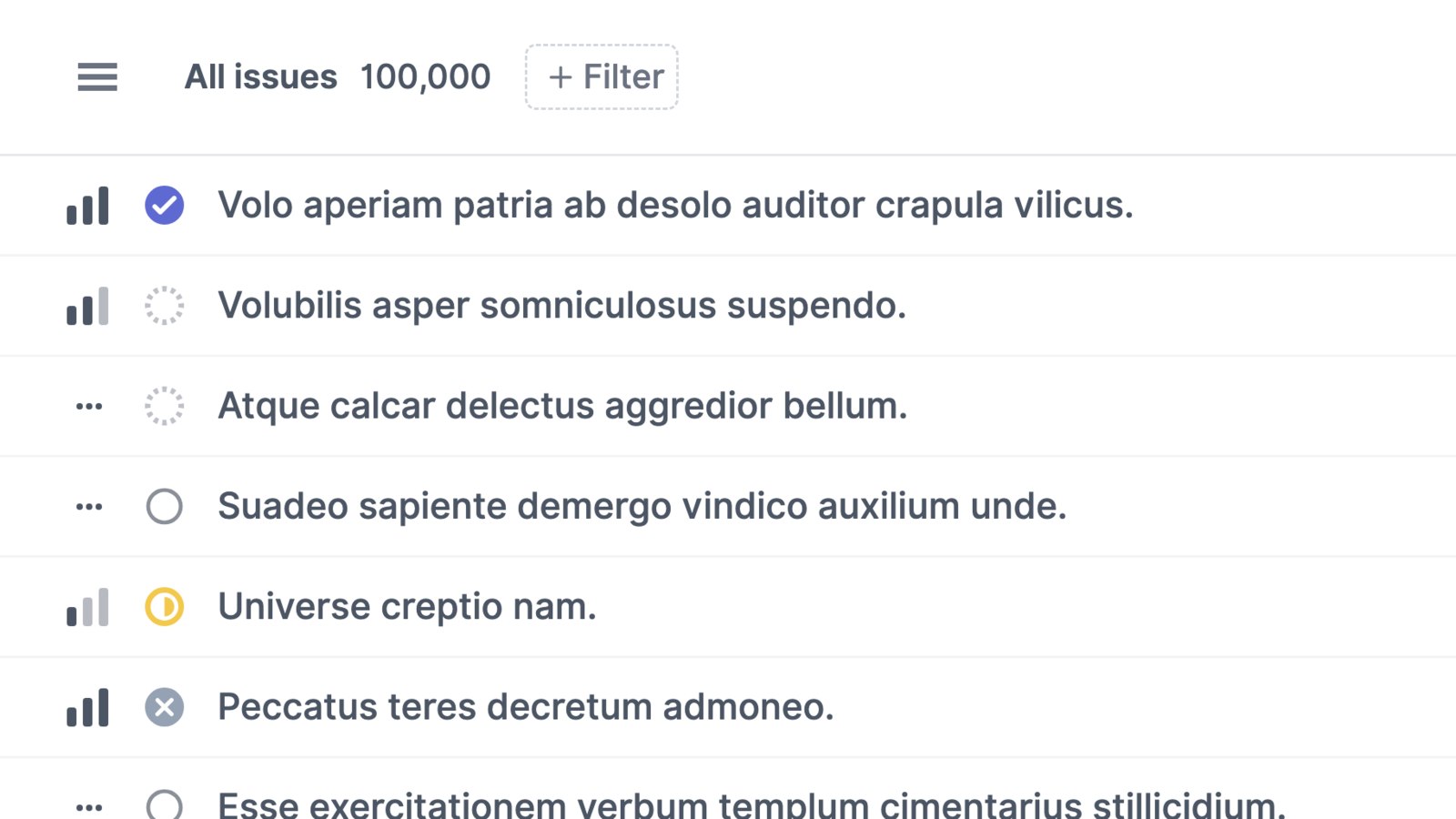Screen dimensions: 1456x819
Task: Open Volo aperiam patria issue
Action: [675, 206]
